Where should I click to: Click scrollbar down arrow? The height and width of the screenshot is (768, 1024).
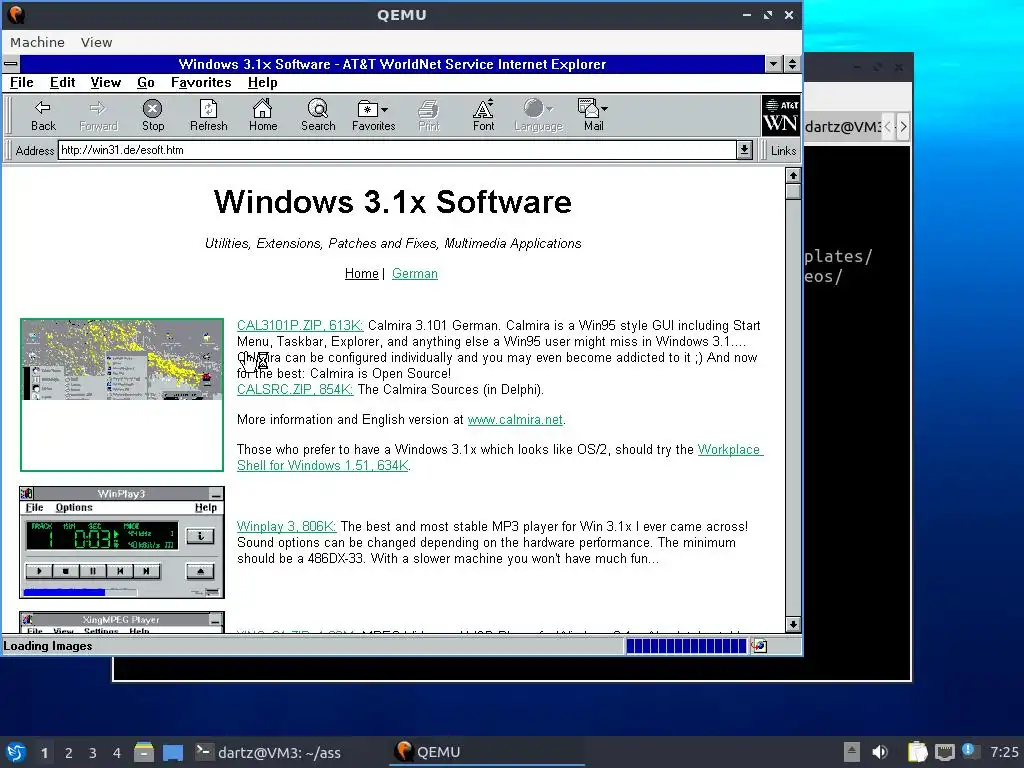click(793, 624)
